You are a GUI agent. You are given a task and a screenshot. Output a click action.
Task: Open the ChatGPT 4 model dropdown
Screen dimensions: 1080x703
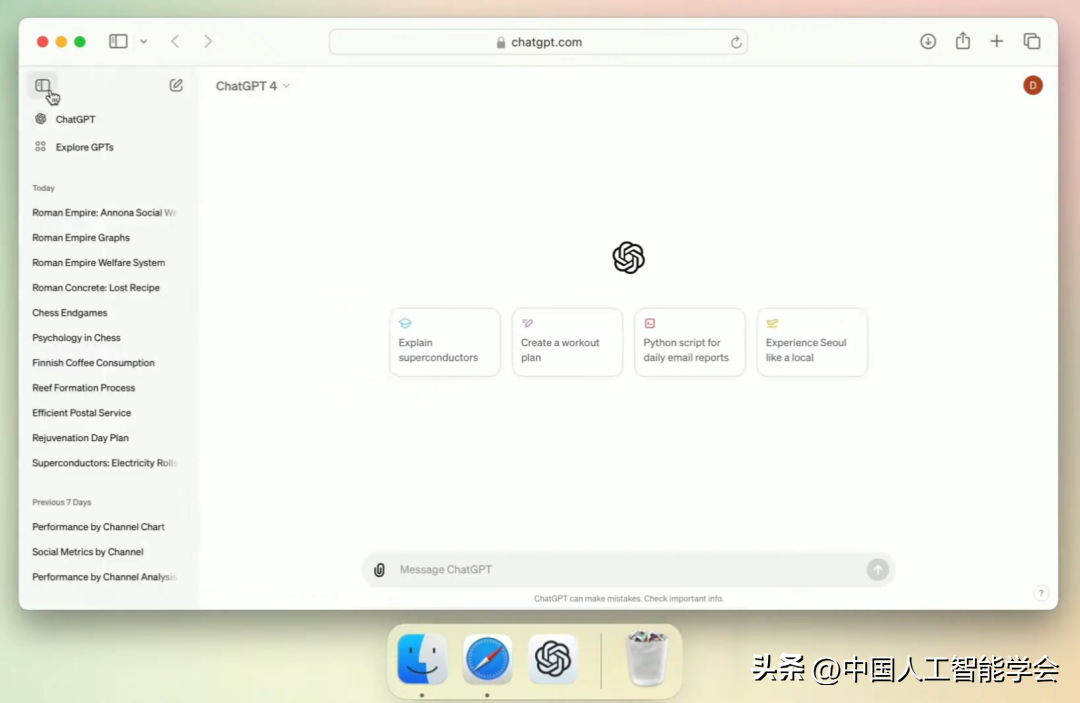point(252,86)
